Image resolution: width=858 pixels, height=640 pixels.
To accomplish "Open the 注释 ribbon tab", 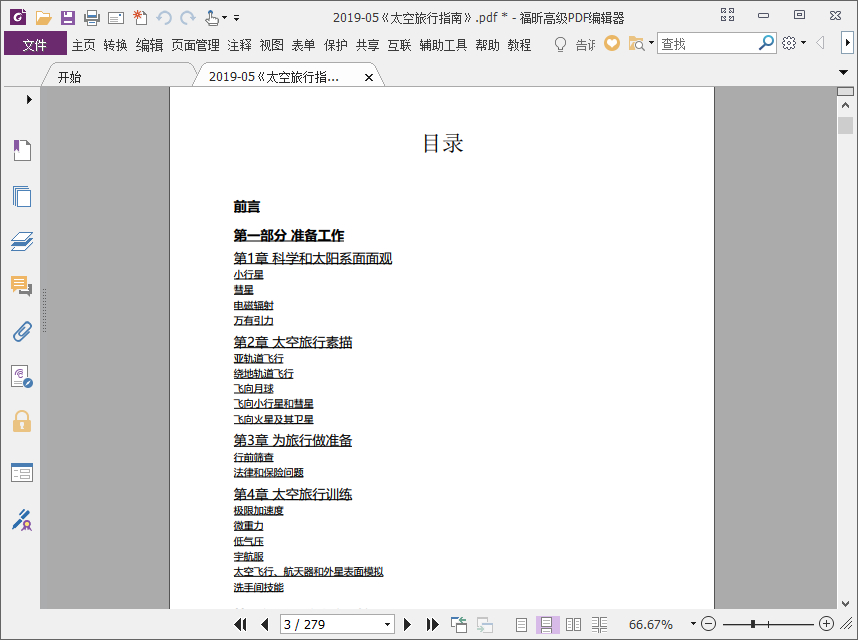I will tap(239, 45).
